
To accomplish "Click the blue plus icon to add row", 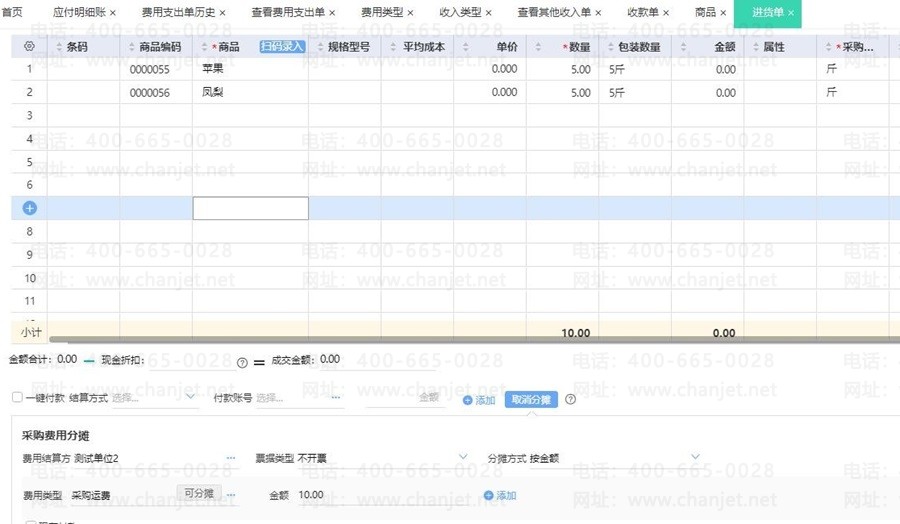I will (x=30, y=208).
